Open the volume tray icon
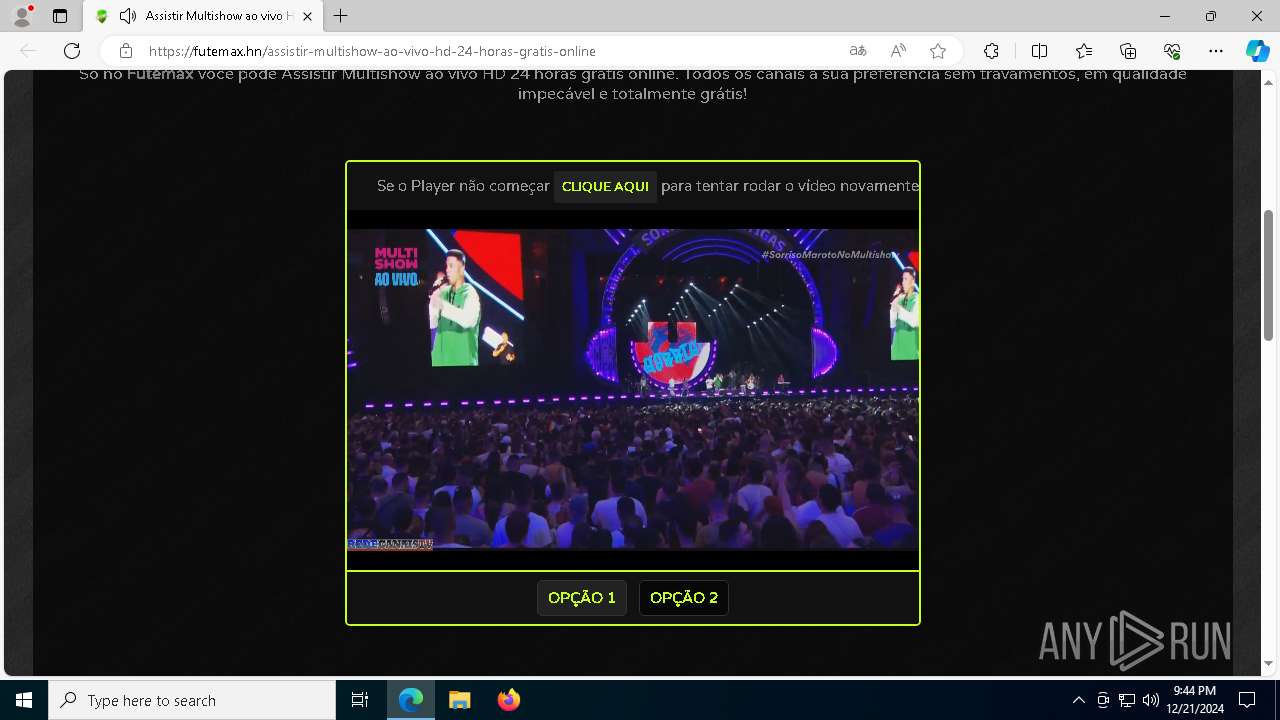1280x720 pixels. point(1151,700)
